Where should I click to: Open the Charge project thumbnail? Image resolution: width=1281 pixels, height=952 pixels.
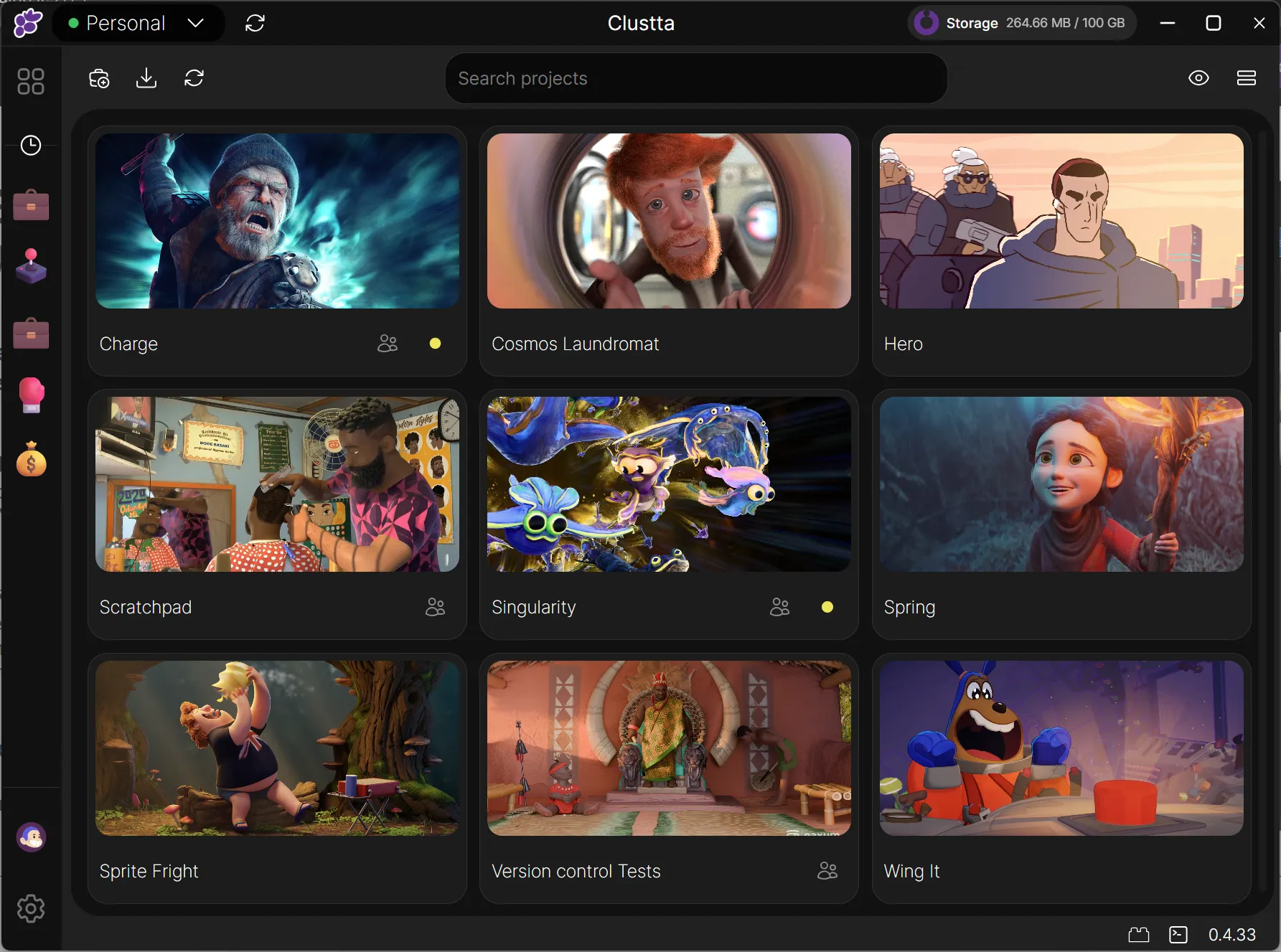coord(277,221)
